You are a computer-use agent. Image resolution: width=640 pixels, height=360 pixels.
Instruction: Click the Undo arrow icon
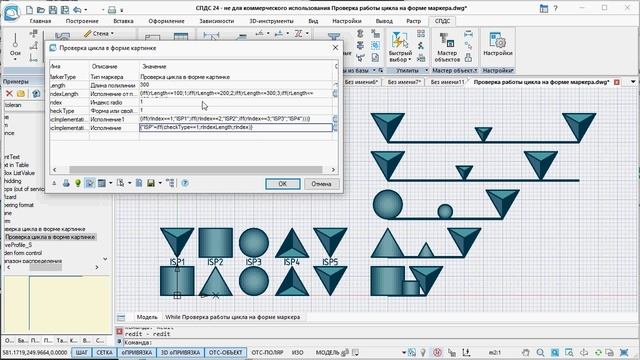coord(77,9)
